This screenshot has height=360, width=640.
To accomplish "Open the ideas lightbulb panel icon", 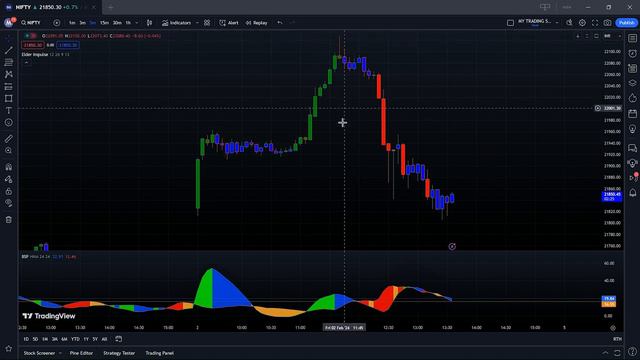I will tap(632, 129).
